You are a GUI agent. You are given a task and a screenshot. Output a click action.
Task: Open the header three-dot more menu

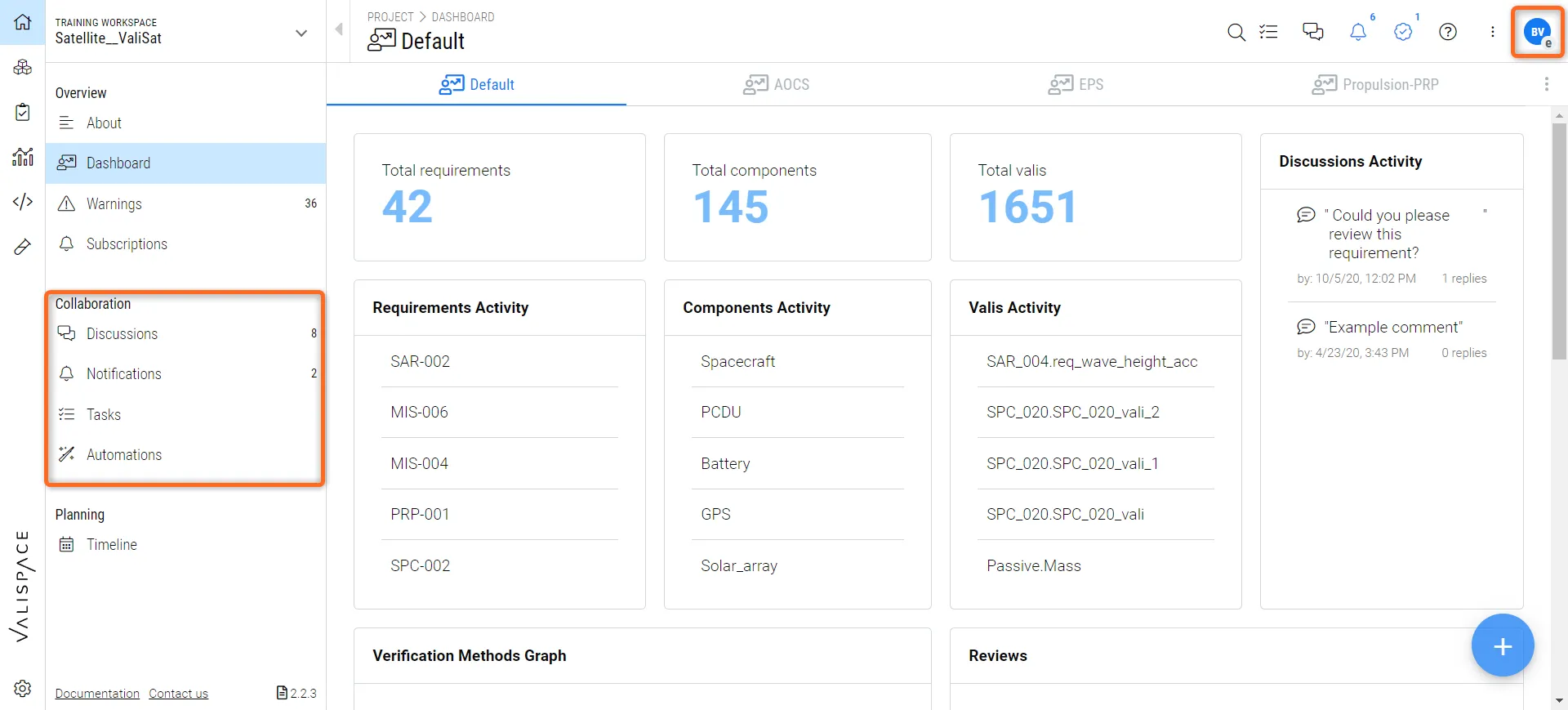pos(1492,32)
